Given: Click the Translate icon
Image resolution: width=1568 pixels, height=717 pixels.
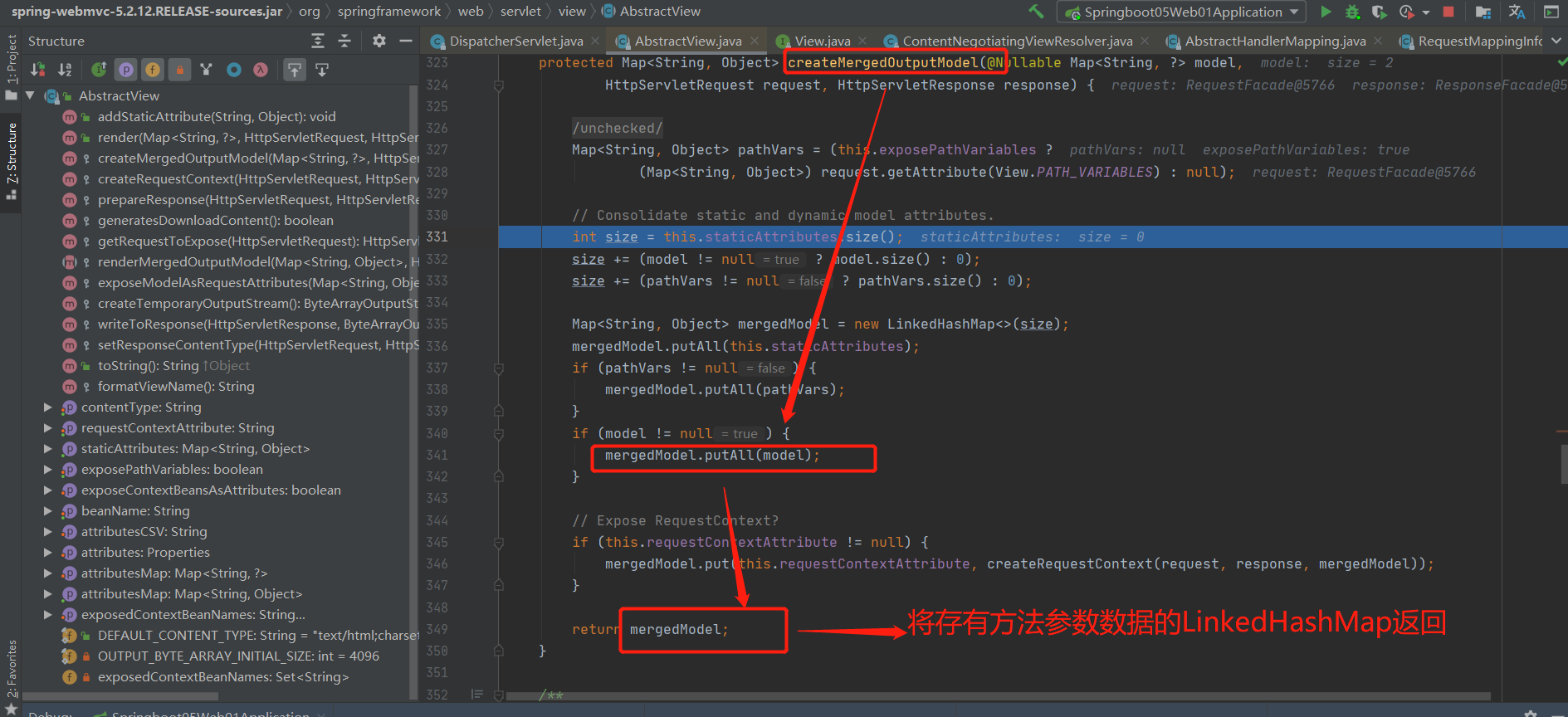Looking at the screenshot, I should point(1517,12).
